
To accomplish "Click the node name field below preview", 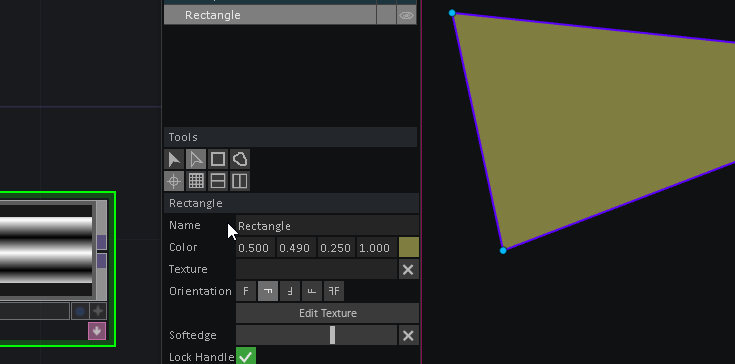I will (x=34, y=311).
